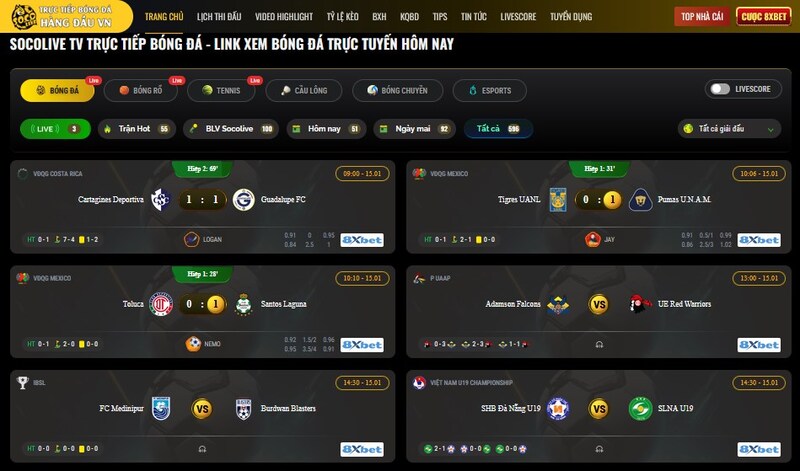This screenshot has height=471, width=800.
Task: Click 8Xbet banner in Cartagines match card
Action: [362, 240]
